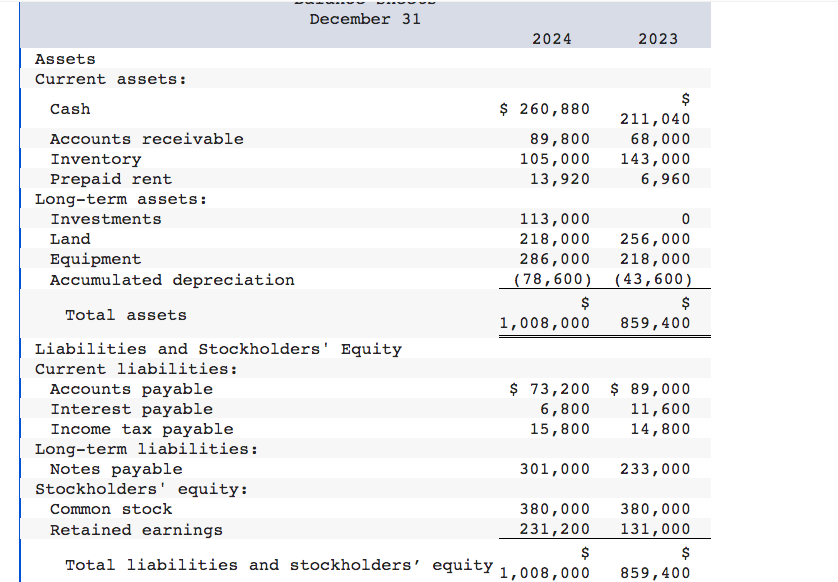The image size is (838, 582).
Task: Click the Interest payable label
Action: click(x=131, y=408)
